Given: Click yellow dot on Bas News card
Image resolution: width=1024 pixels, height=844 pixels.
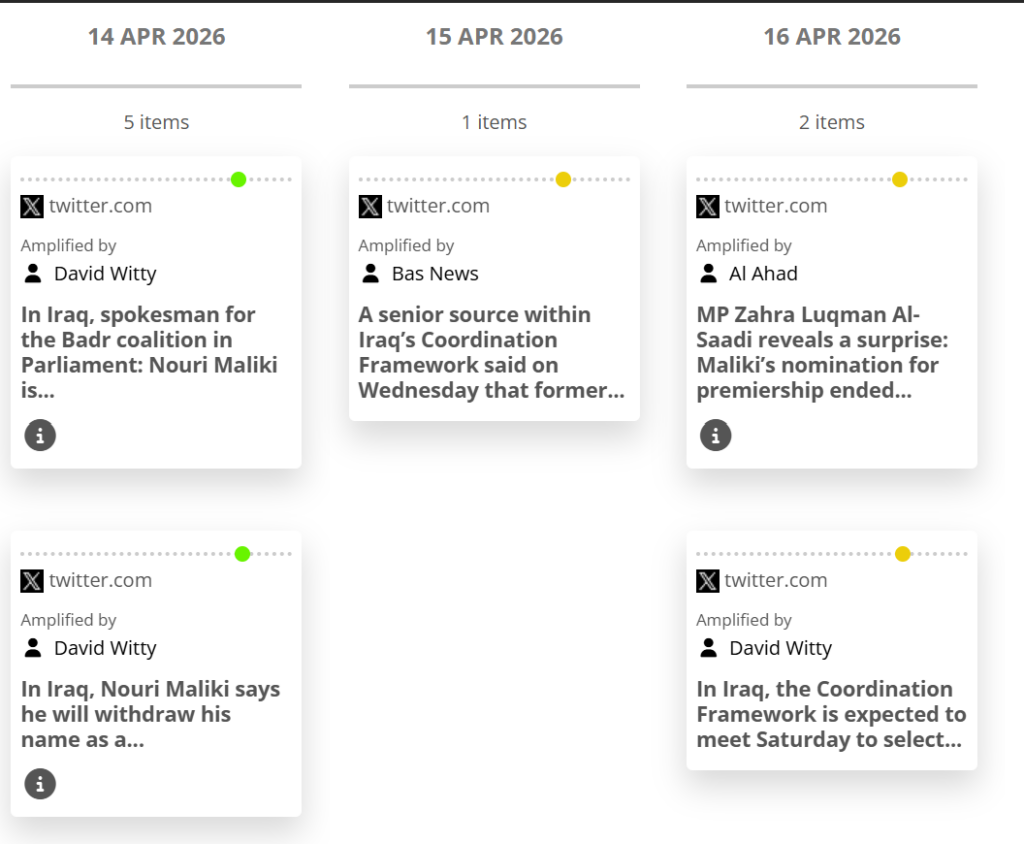Looking at the screenshot, I should tap(563, 180).
